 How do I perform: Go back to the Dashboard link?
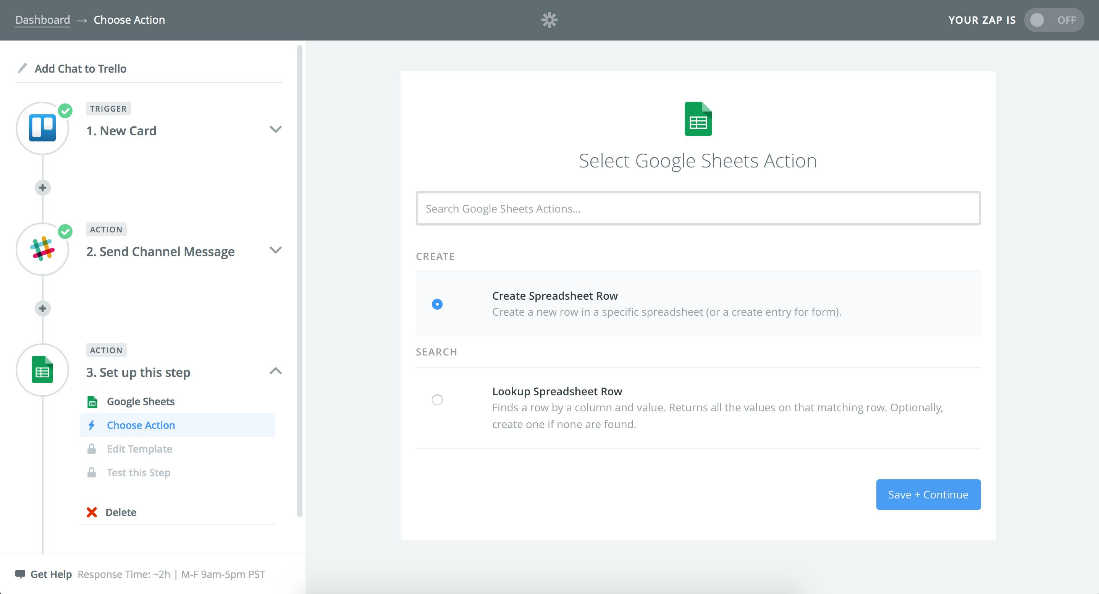(x=43, y=20)
